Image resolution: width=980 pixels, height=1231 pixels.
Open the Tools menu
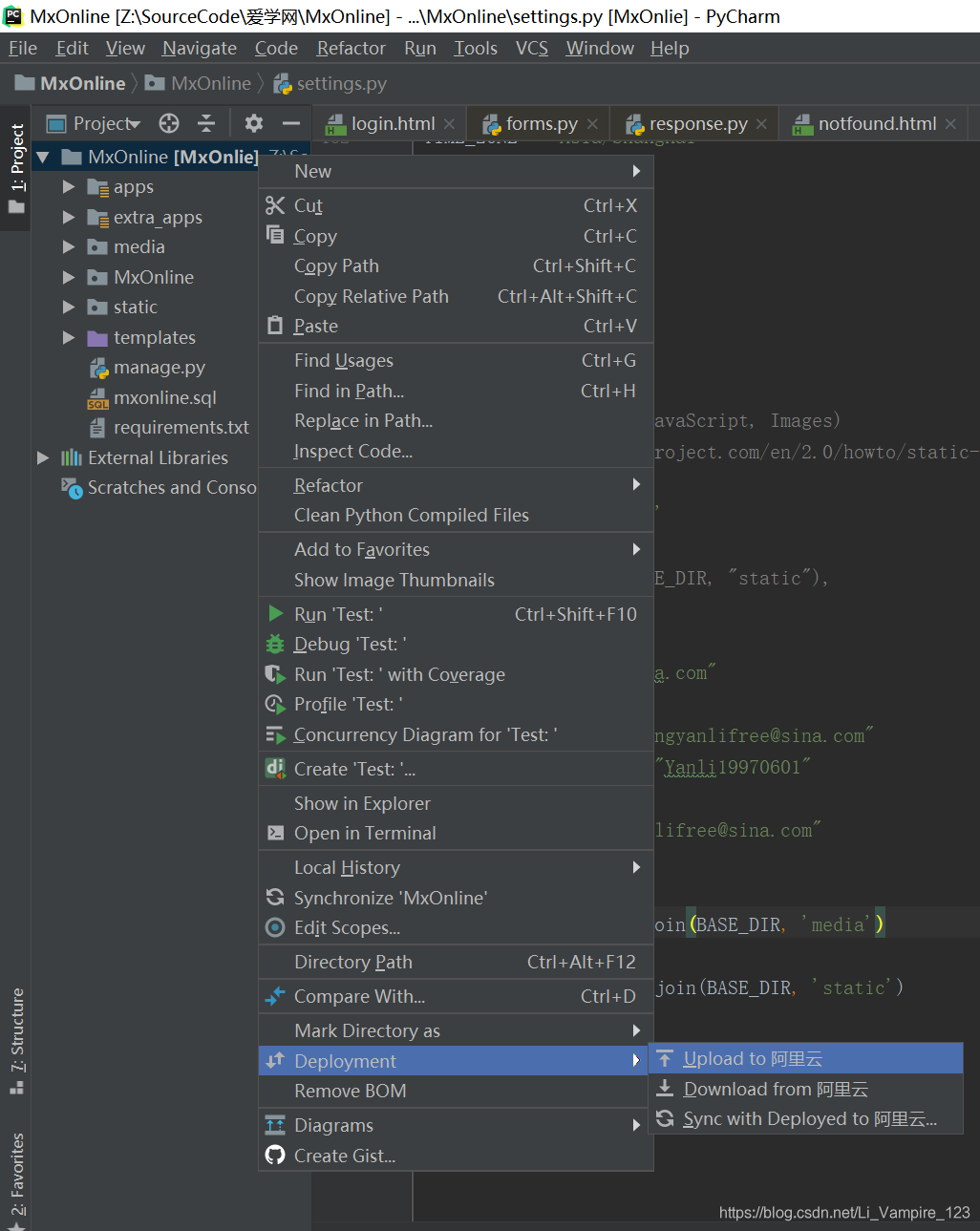476,48
